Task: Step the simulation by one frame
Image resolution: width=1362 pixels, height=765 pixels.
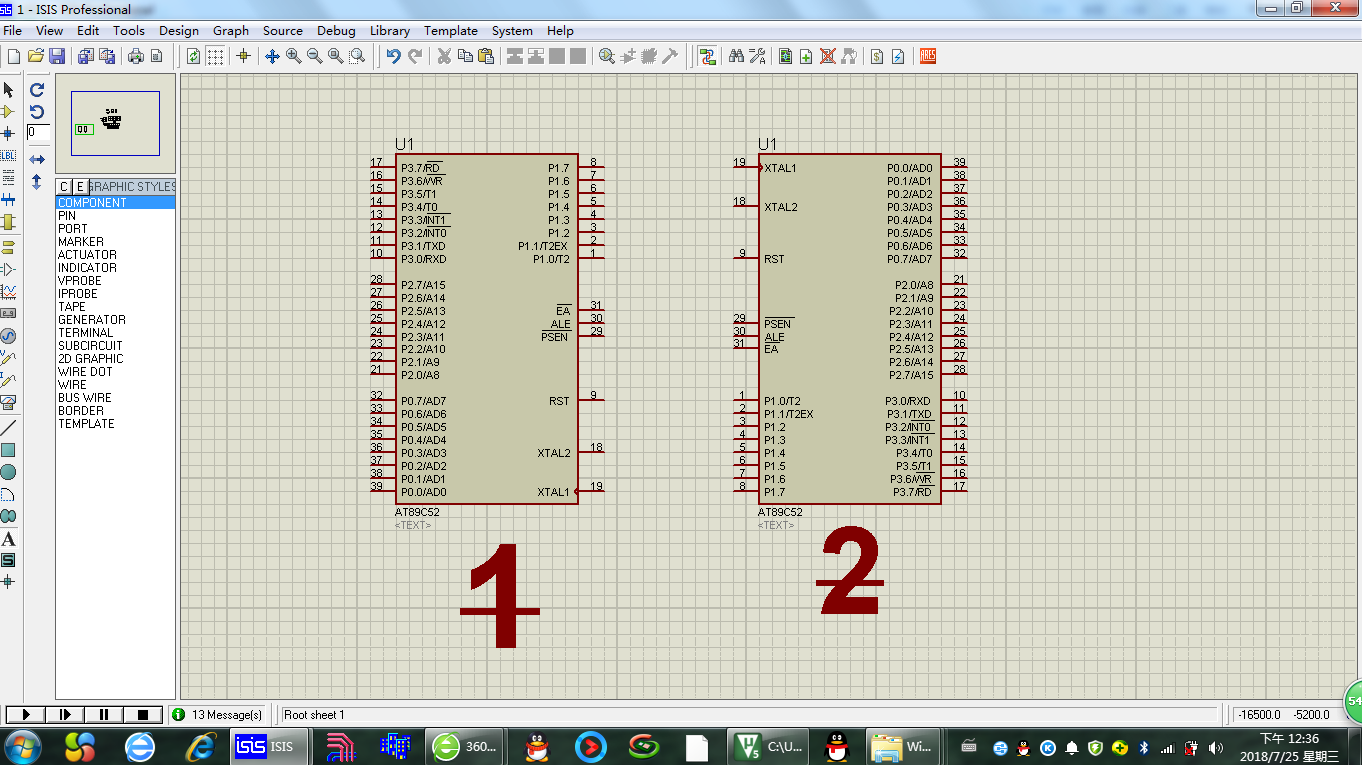Action: pyautogui.click(x=65, y=714)
